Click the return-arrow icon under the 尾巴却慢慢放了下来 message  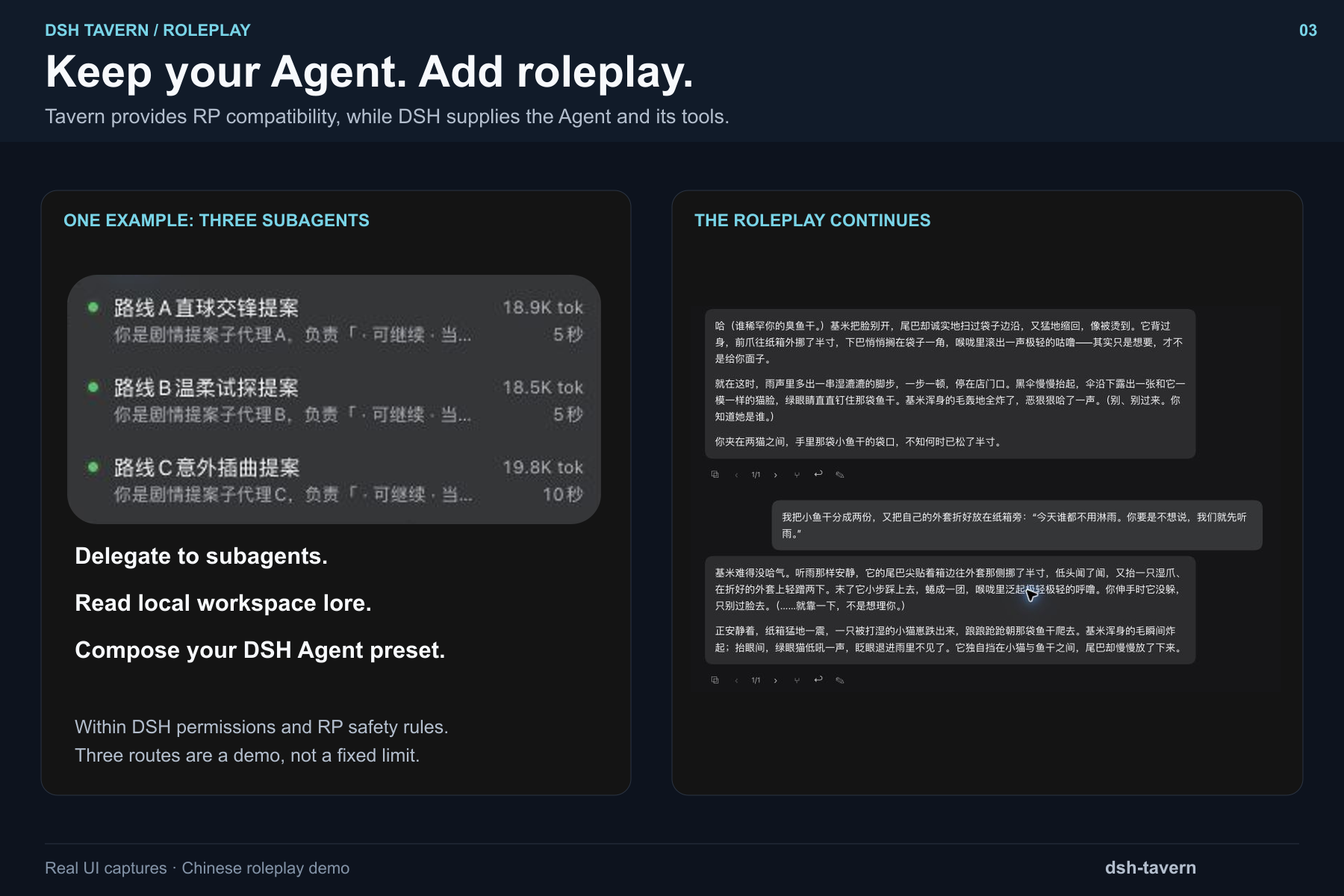[818, 679]
